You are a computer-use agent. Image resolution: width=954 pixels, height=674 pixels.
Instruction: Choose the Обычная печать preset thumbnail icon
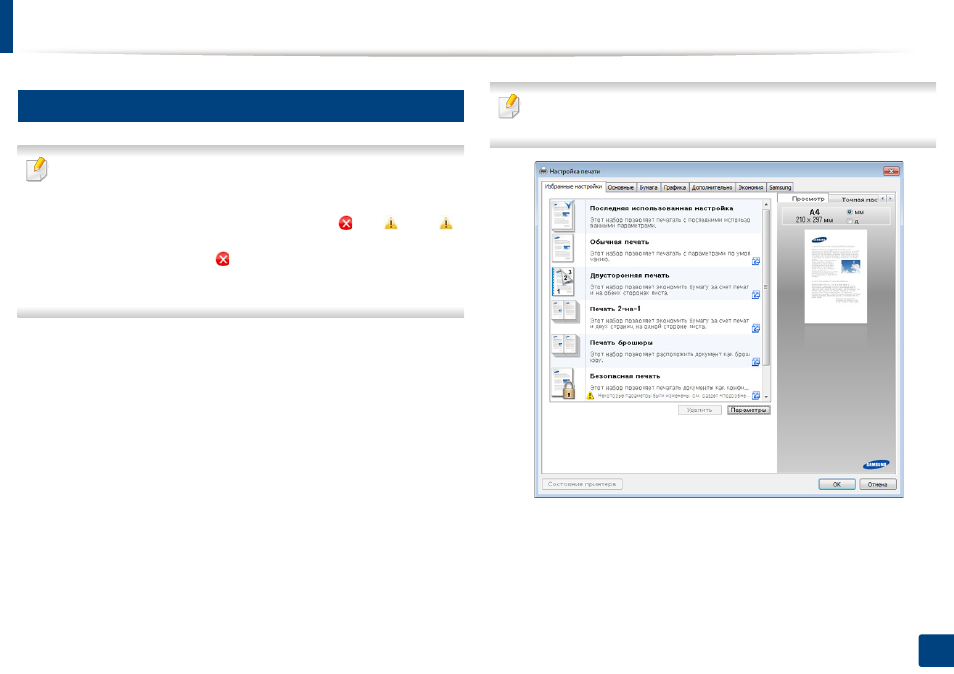(x=563, y=249)
